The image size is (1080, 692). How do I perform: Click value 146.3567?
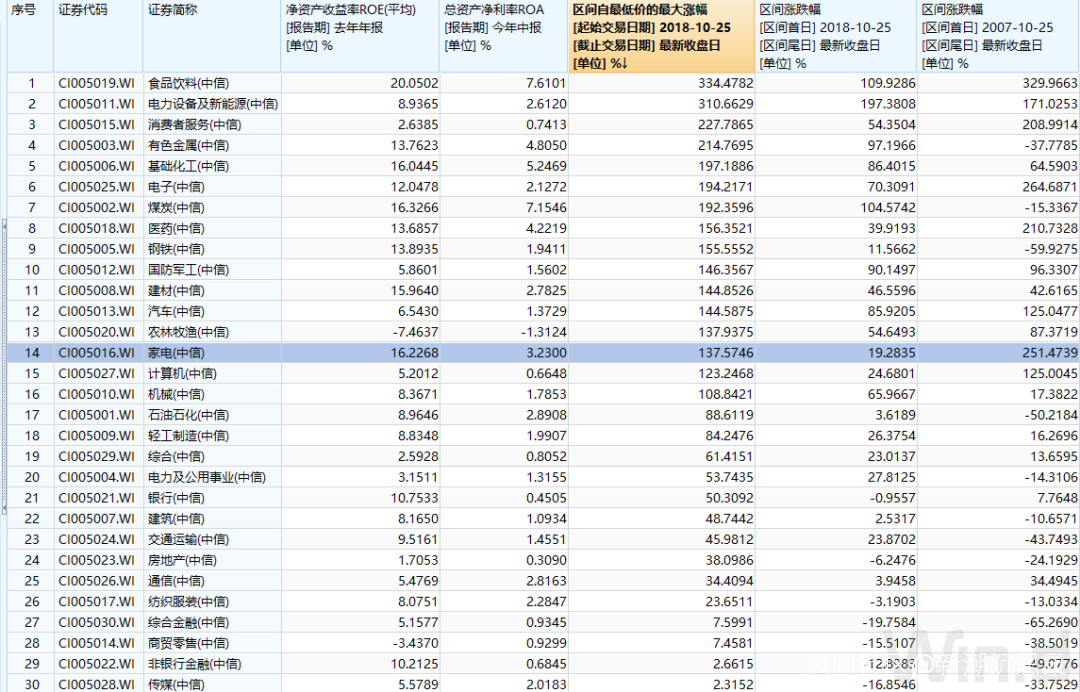725,269
